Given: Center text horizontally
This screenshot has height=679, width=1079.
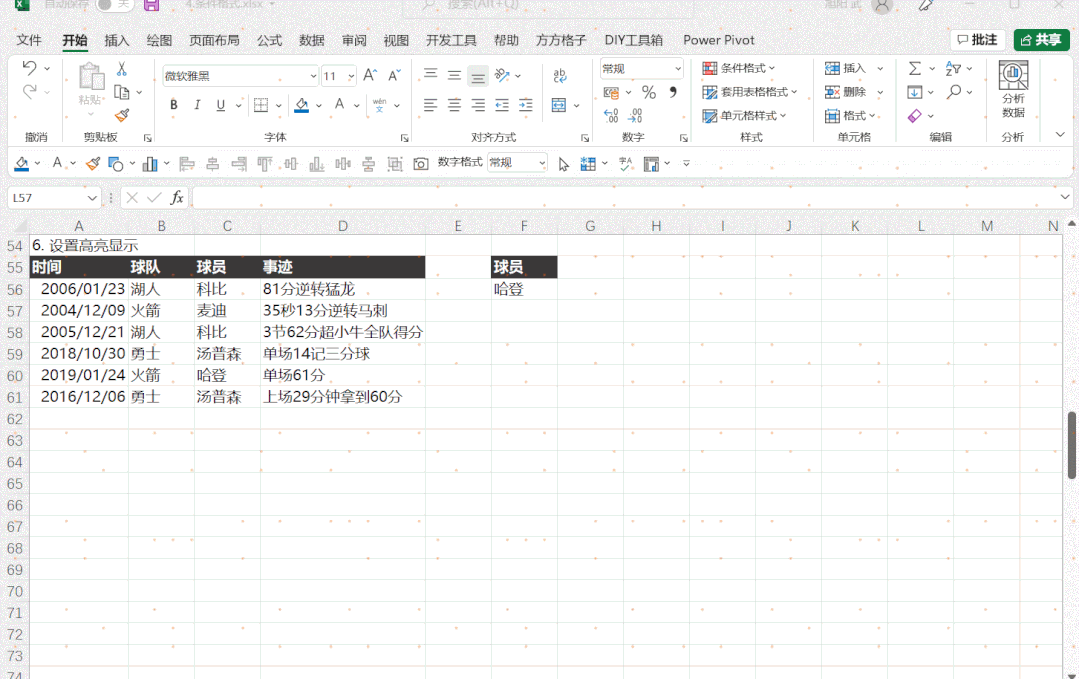Looking at the screenshot, I should [x=454, y=105].
